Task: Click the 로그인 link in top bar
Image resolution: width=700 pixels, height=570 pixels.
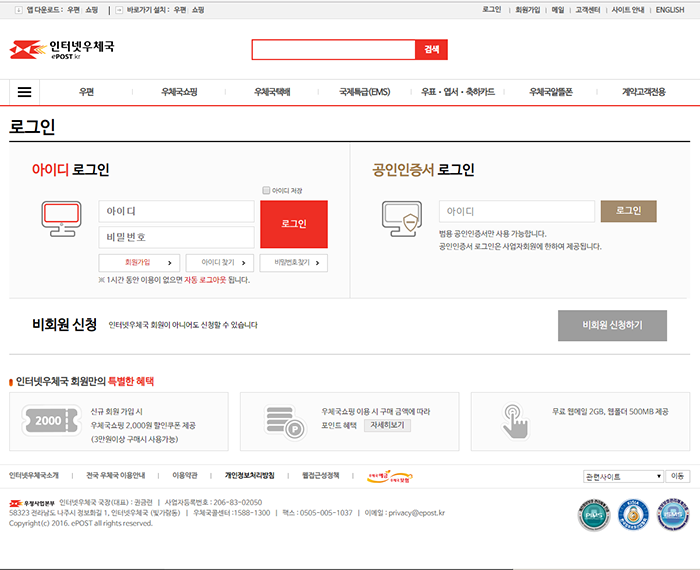Action: click(492, 10)
